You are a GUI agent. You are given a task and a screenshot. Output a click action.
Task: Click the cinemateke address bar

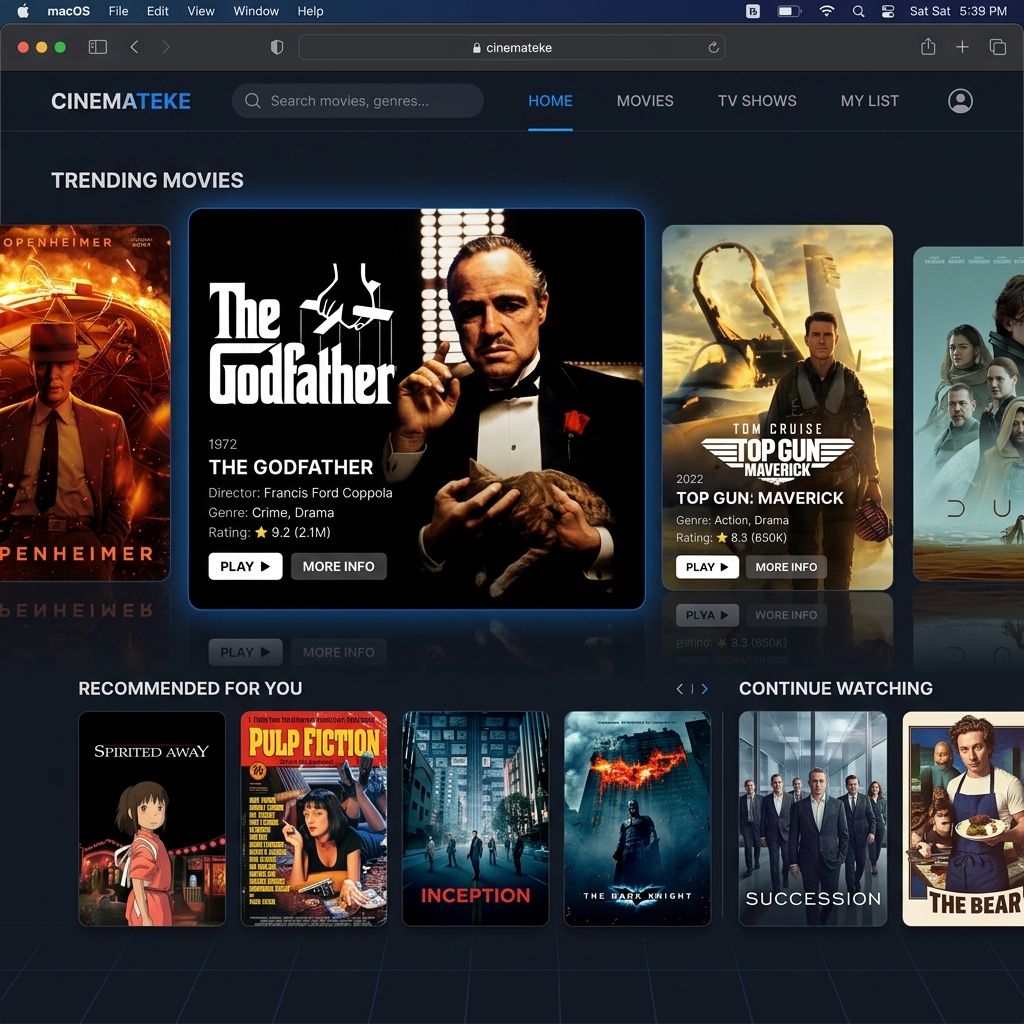pos(512,47)
